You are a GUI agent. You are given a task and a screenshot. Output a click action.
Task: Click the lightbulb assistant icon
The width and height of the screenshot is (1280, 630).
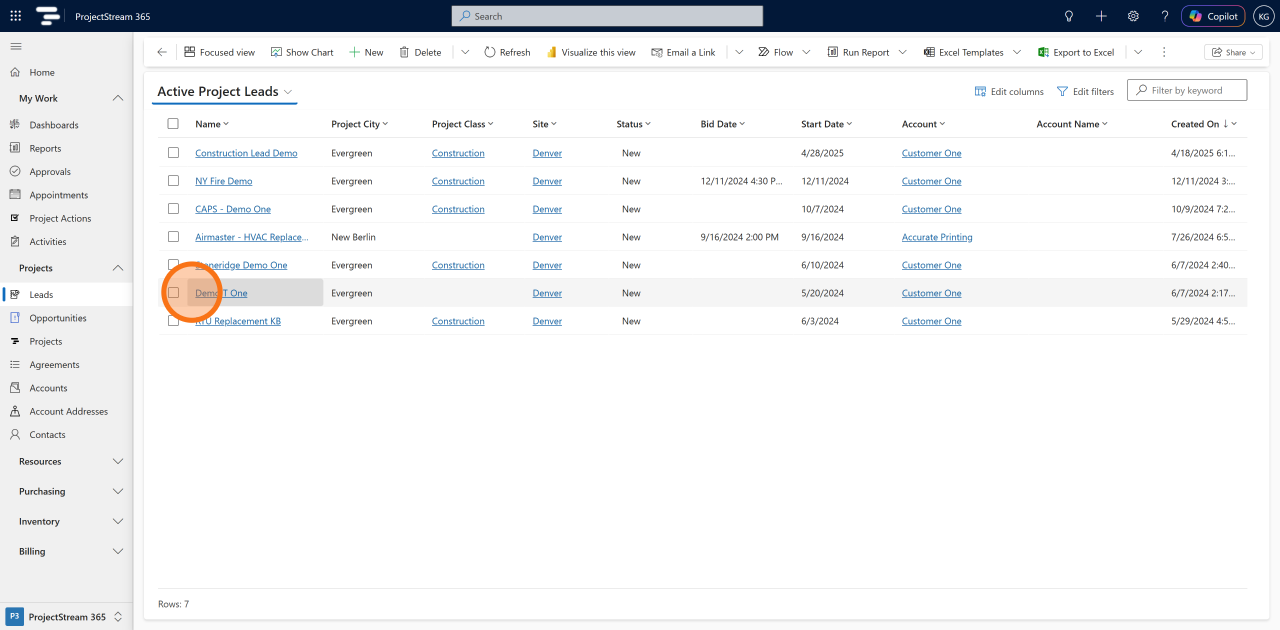(x=1069, y=16)
